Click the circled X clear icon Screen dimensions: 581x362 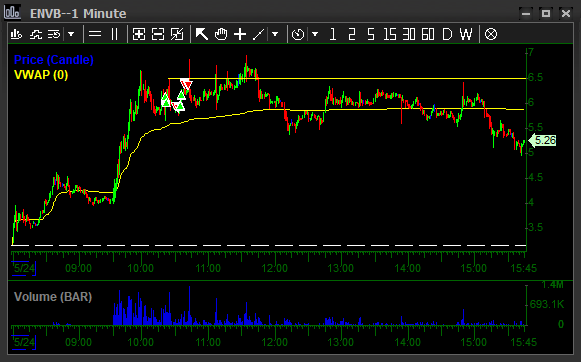point(491,34)
